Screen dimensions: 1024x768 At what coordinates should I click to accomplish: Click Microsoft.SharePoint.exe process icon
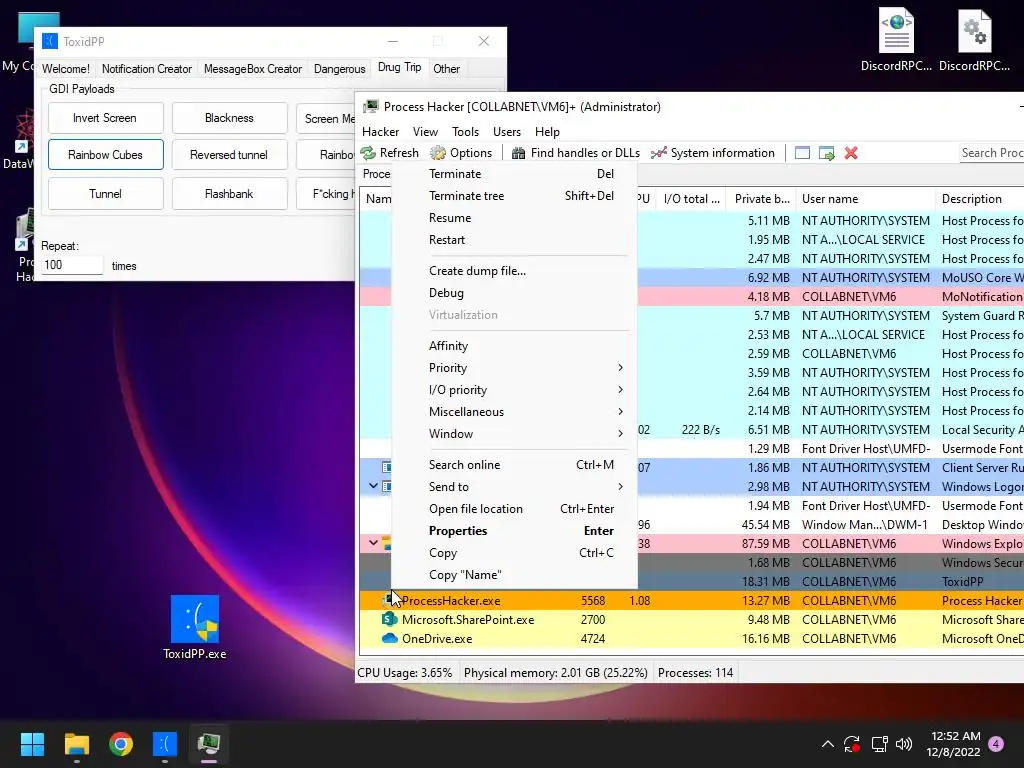tap(390, 619)
